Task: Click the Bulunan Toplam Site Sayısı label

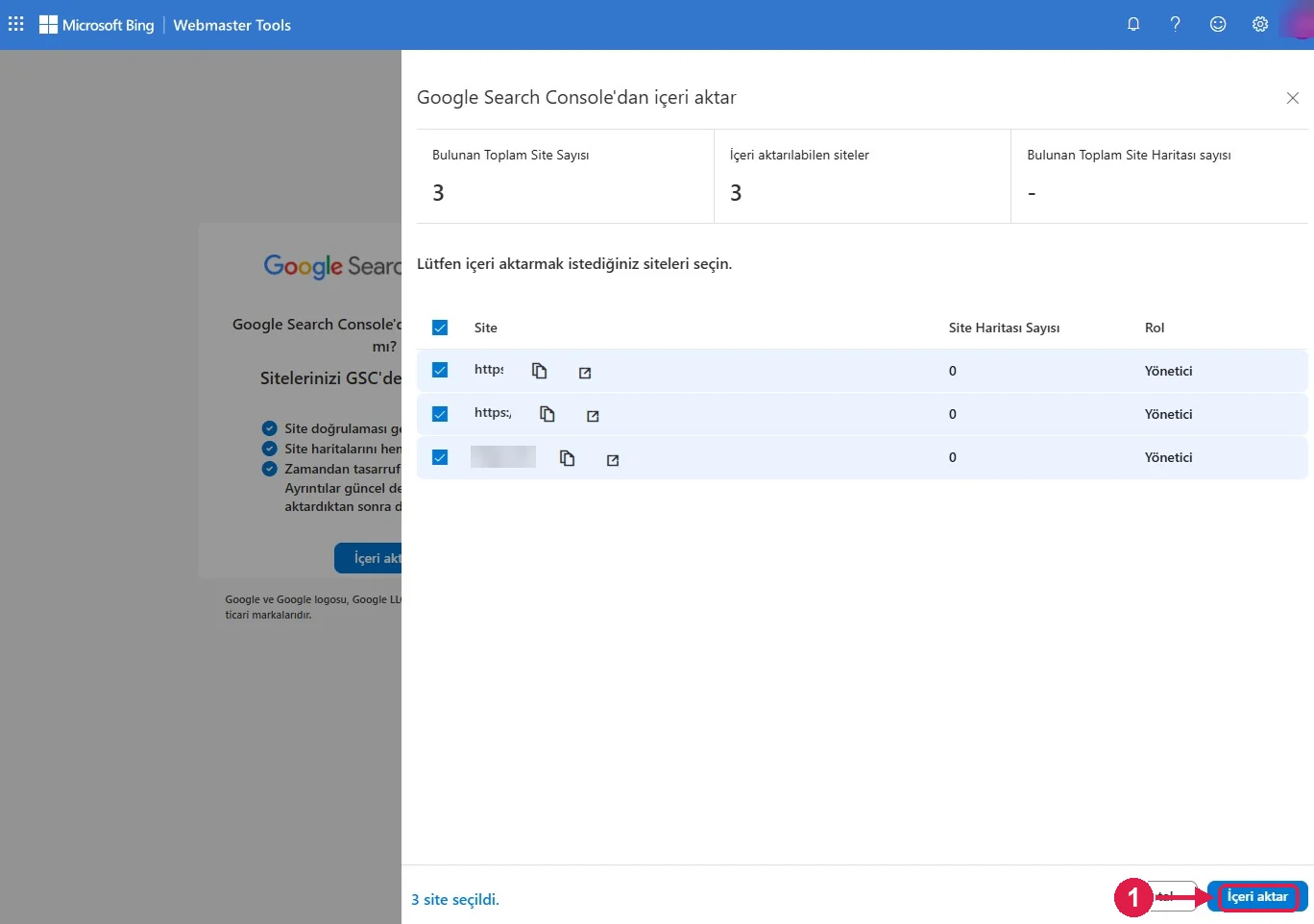Action: coord(510,155)
